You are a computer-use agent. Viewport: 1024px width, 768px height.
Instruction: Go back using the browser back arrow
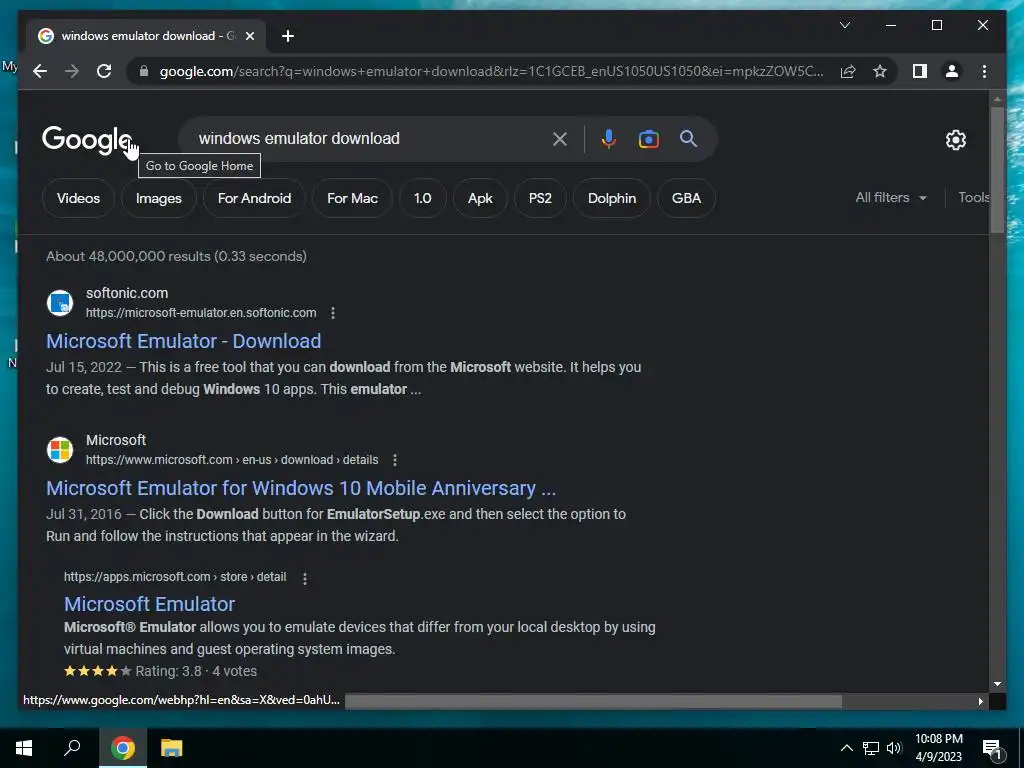click(x=40, y=71)
